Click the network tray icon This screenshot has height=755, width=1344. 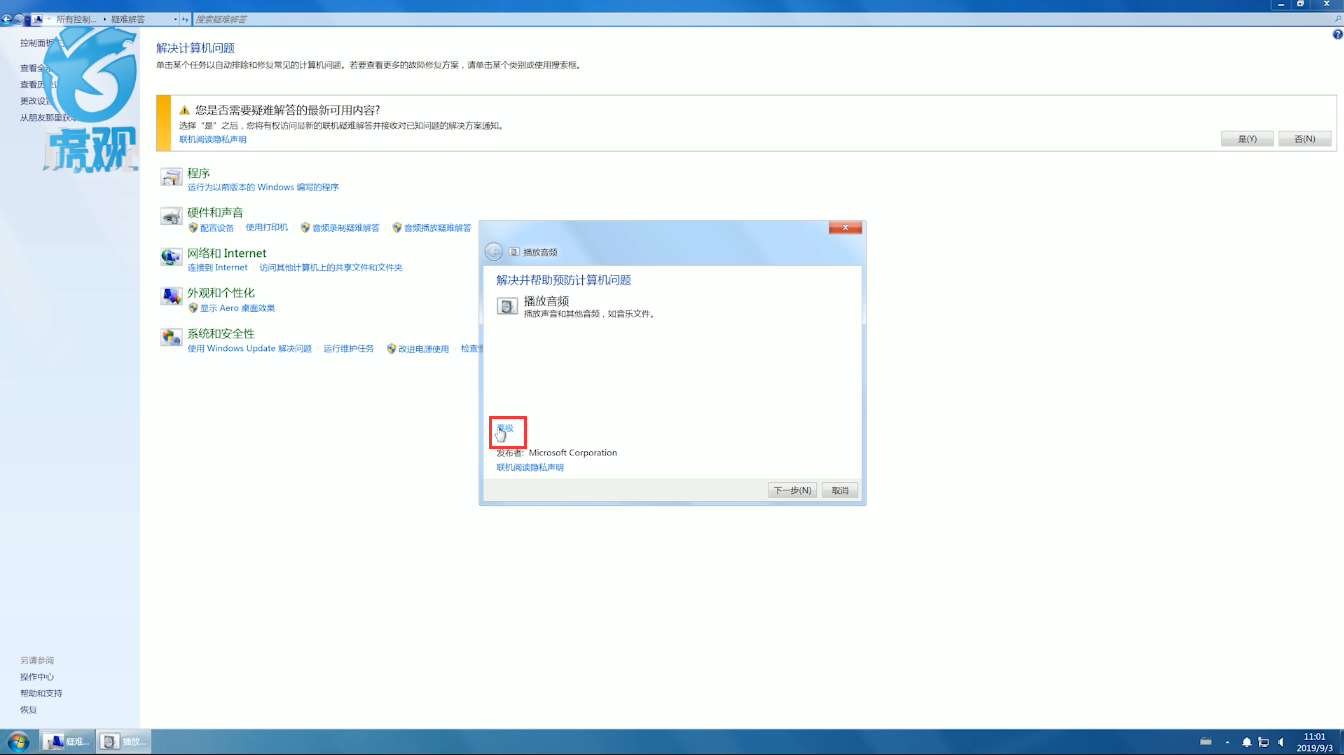(1264, 742)
